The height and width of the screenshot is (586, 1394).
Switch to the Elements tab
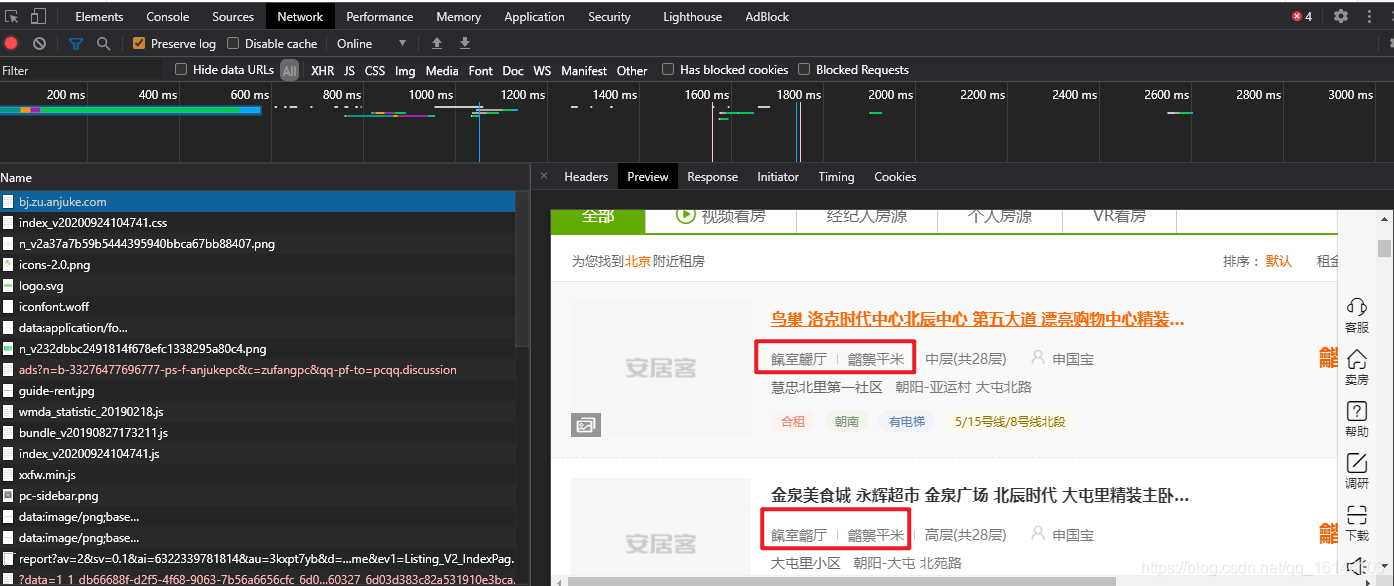[x=99, y=16]
